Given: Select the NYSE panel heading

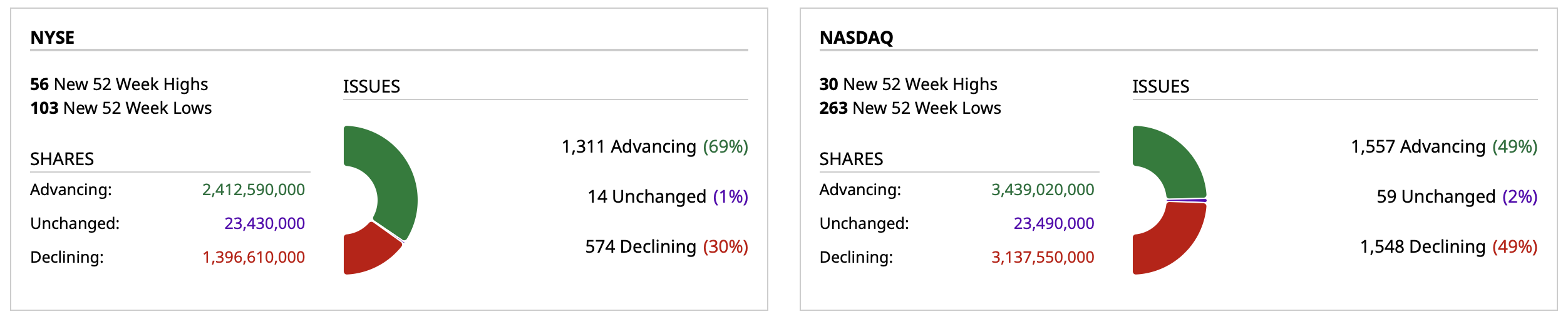Looking at the screenshot, I should (x=53, y=38).
